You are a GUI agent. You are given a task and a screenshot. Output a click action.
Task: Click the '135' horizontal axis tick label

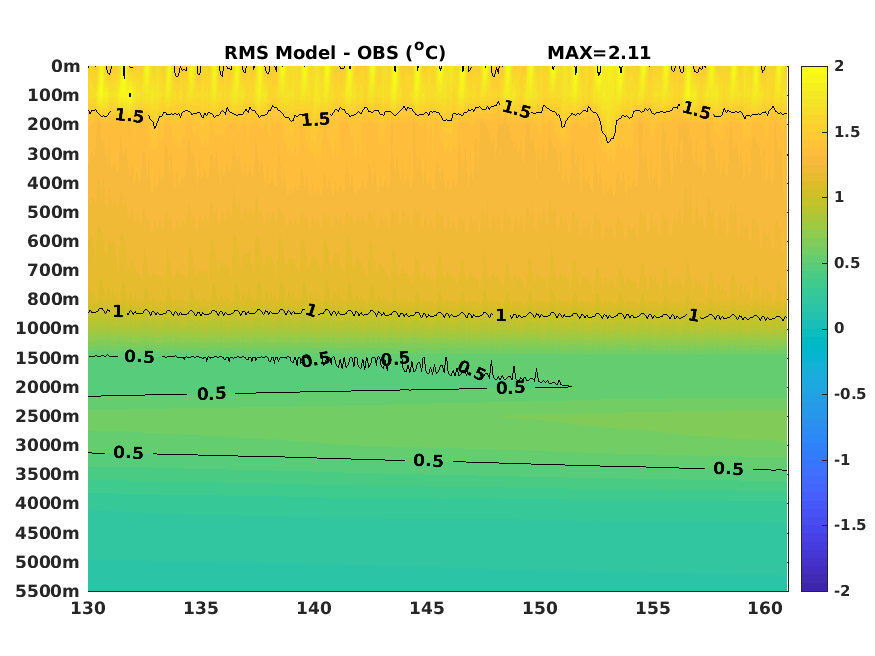coord(201,608)
